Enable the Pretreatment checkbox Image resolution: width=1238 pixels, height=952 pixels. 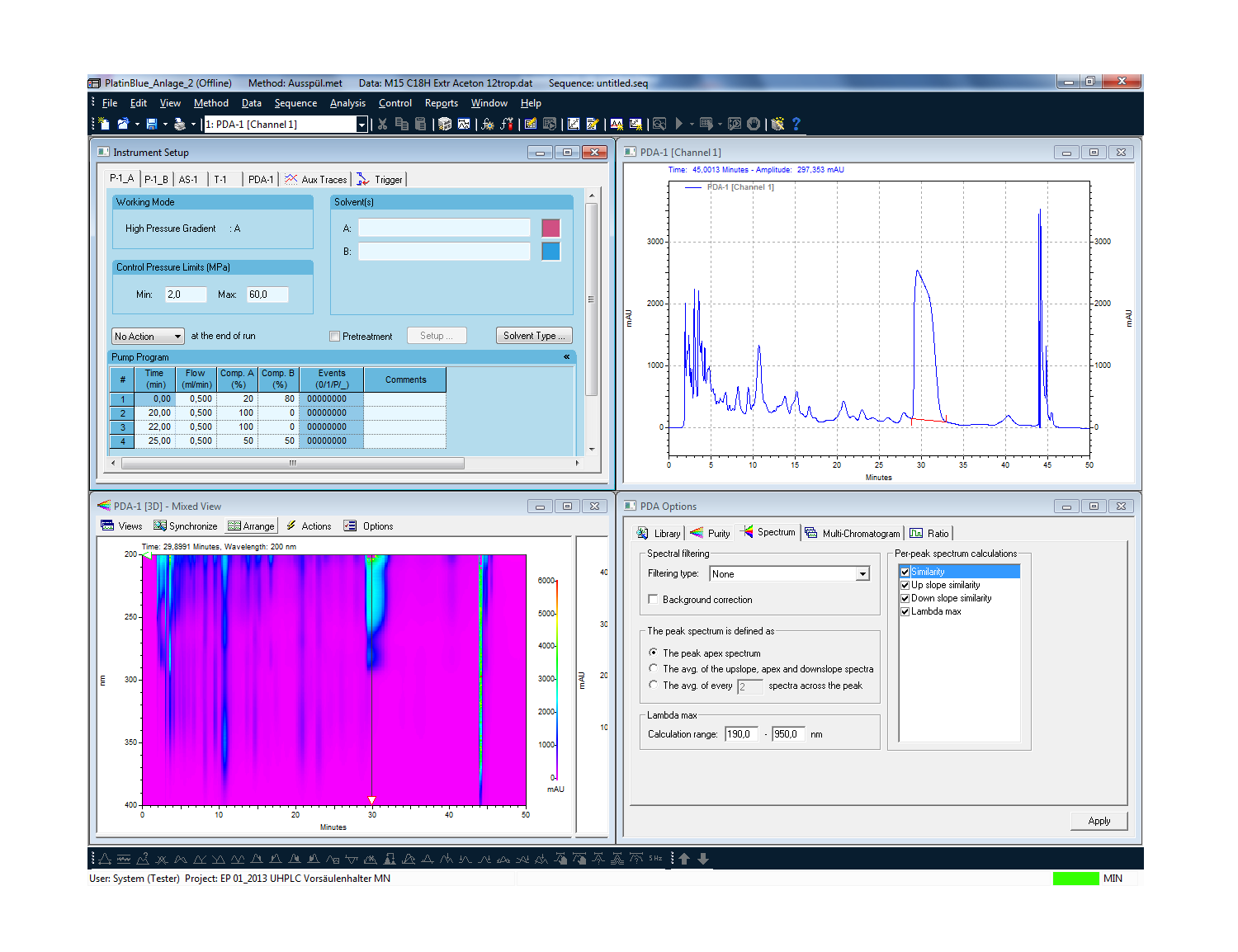click(335, 337)
